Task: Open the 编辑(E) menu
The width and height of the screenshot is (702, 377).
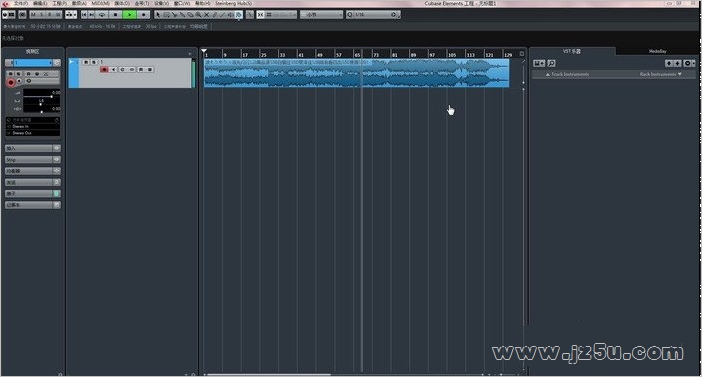Action: coord(40,3)
